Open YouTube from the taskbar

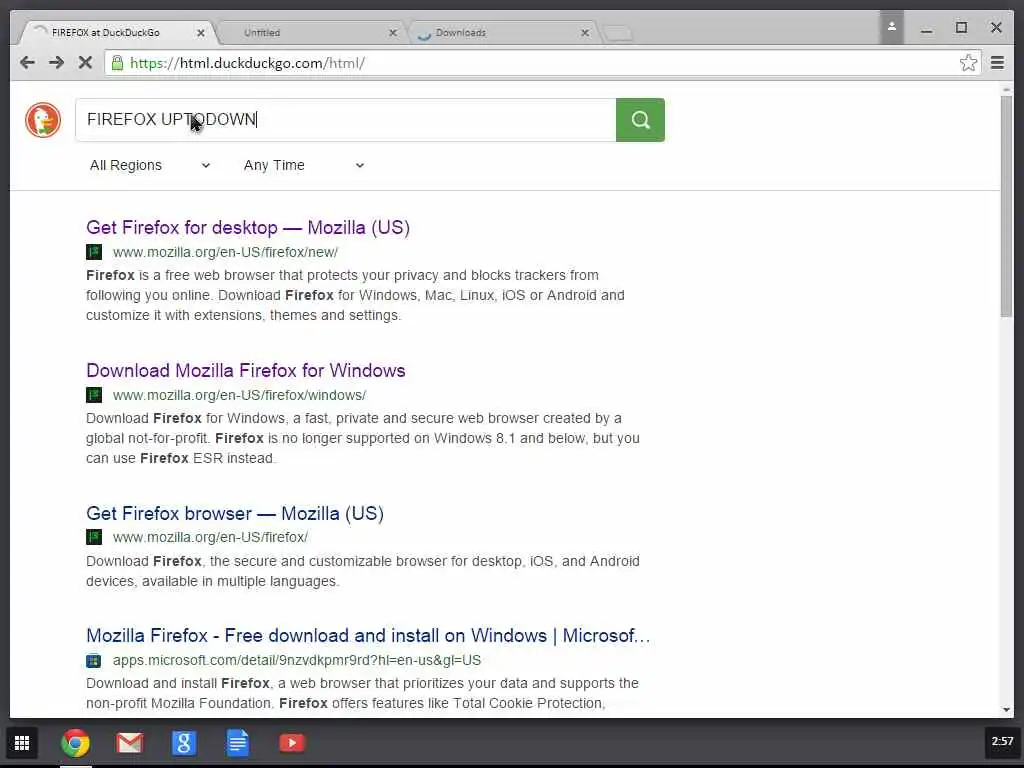(x=292, y=743)
